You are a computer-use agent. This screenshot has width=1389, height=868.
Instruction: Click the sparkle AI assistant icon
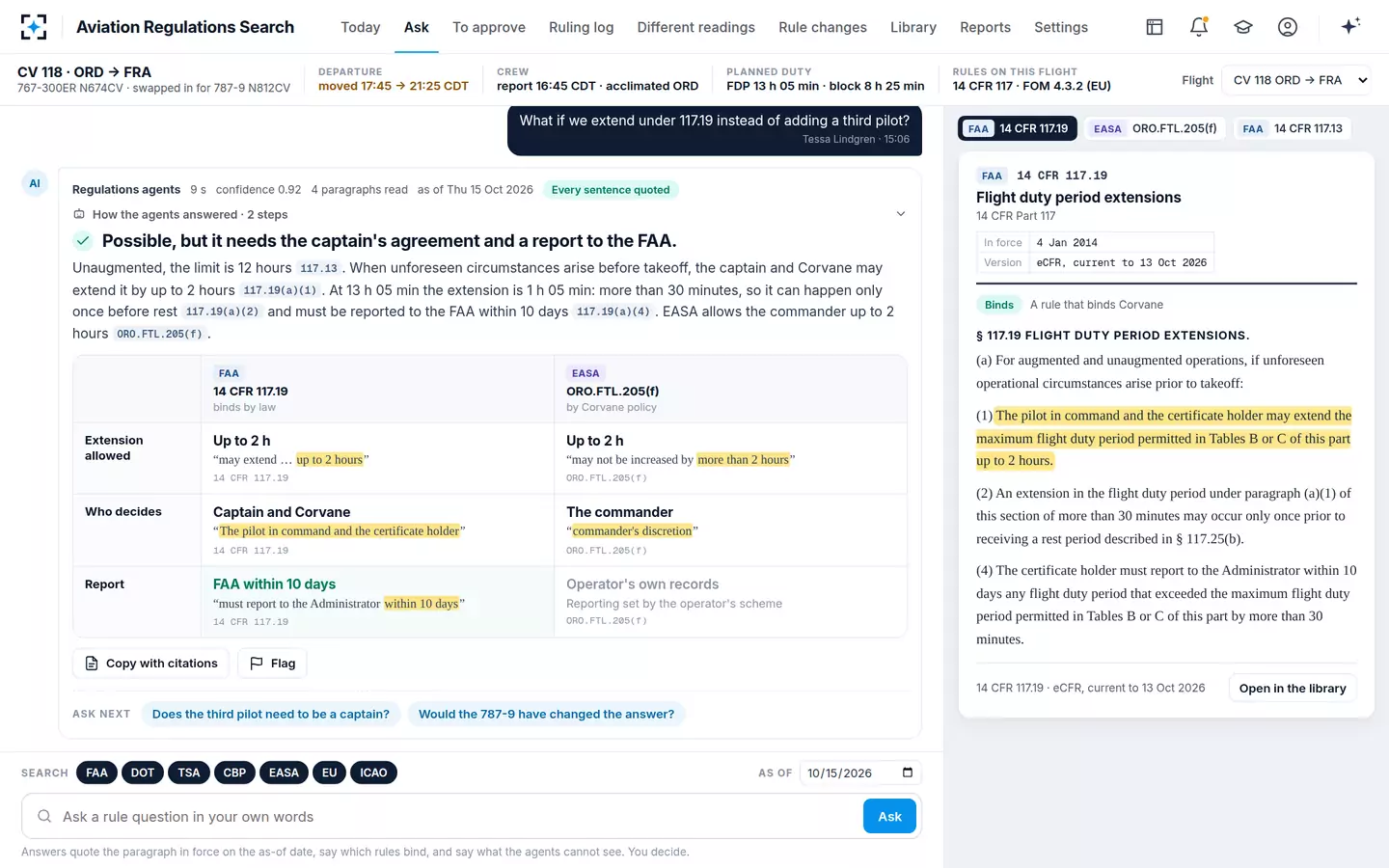pos(1350,26)
